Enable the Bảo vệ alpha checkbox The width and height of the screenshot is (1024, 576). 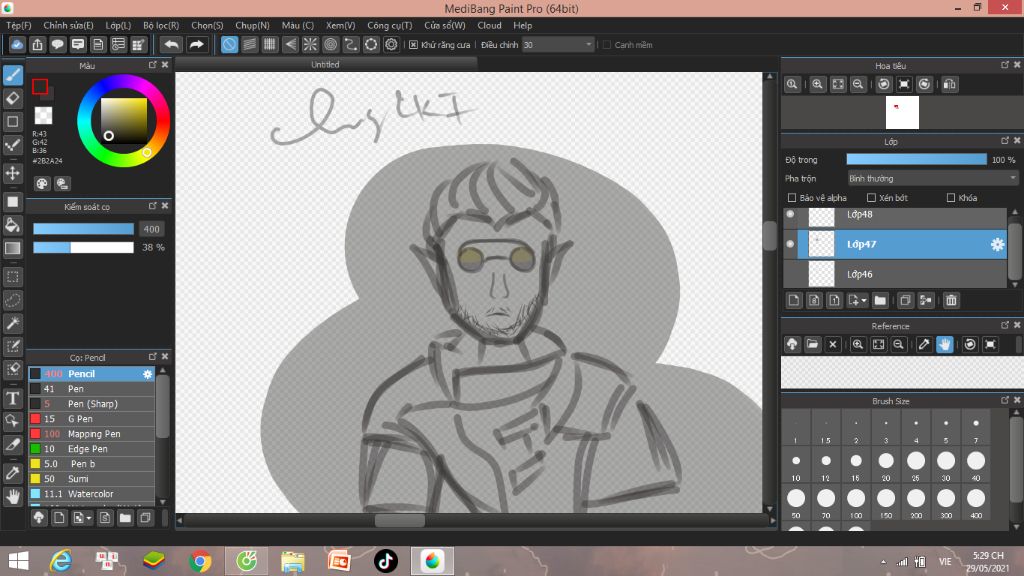click(x=792, y=198)
